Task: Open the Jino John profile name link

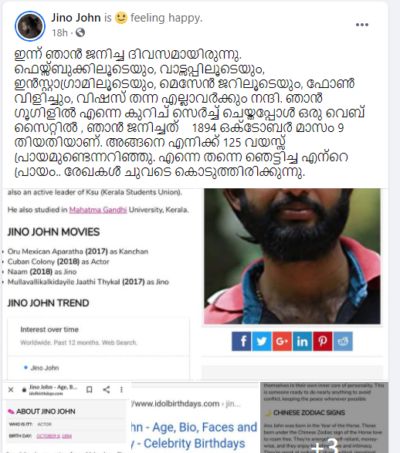Action: [x=76, y=18]
